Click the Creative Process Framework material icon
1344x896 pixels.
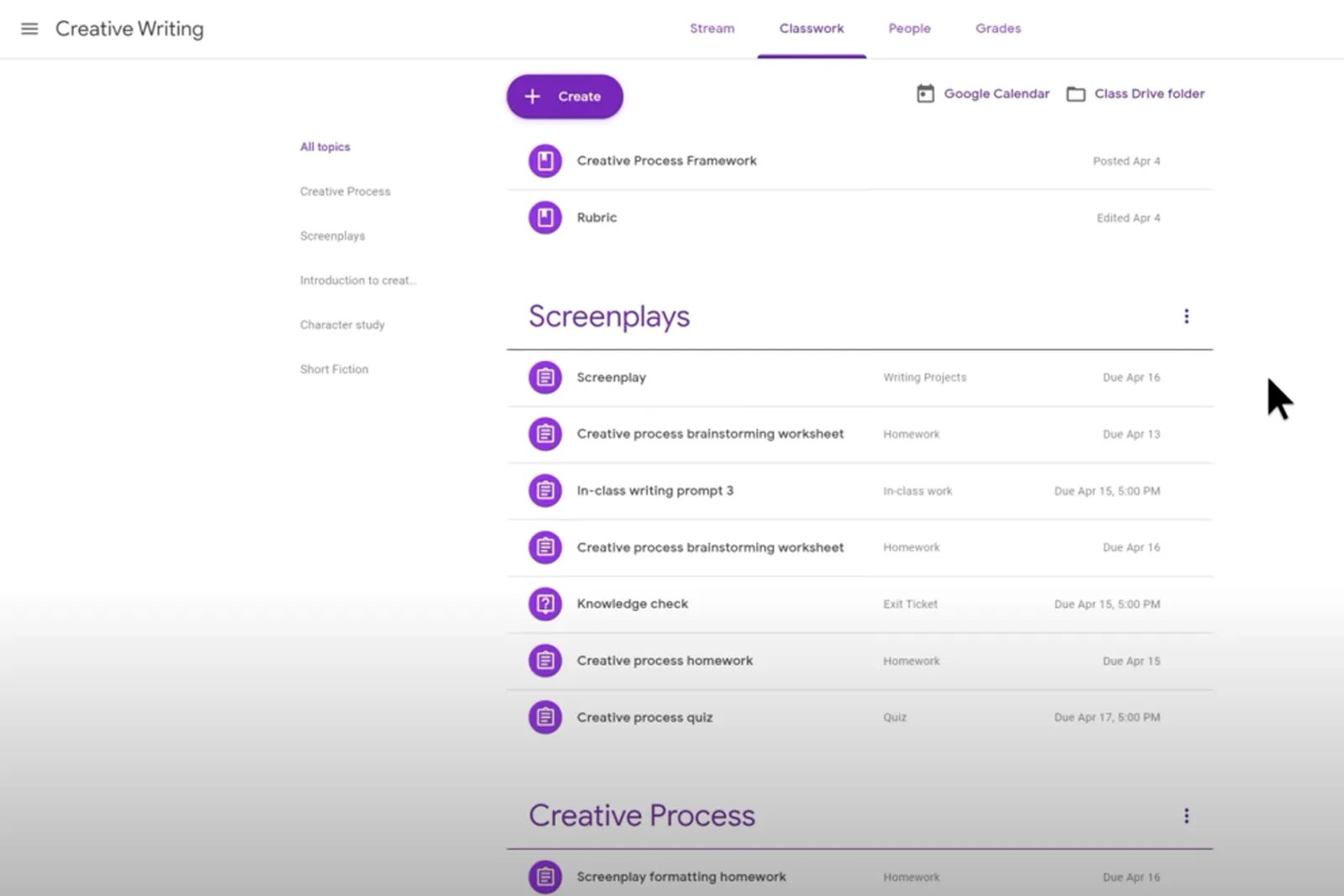click(x=545, y=160)
